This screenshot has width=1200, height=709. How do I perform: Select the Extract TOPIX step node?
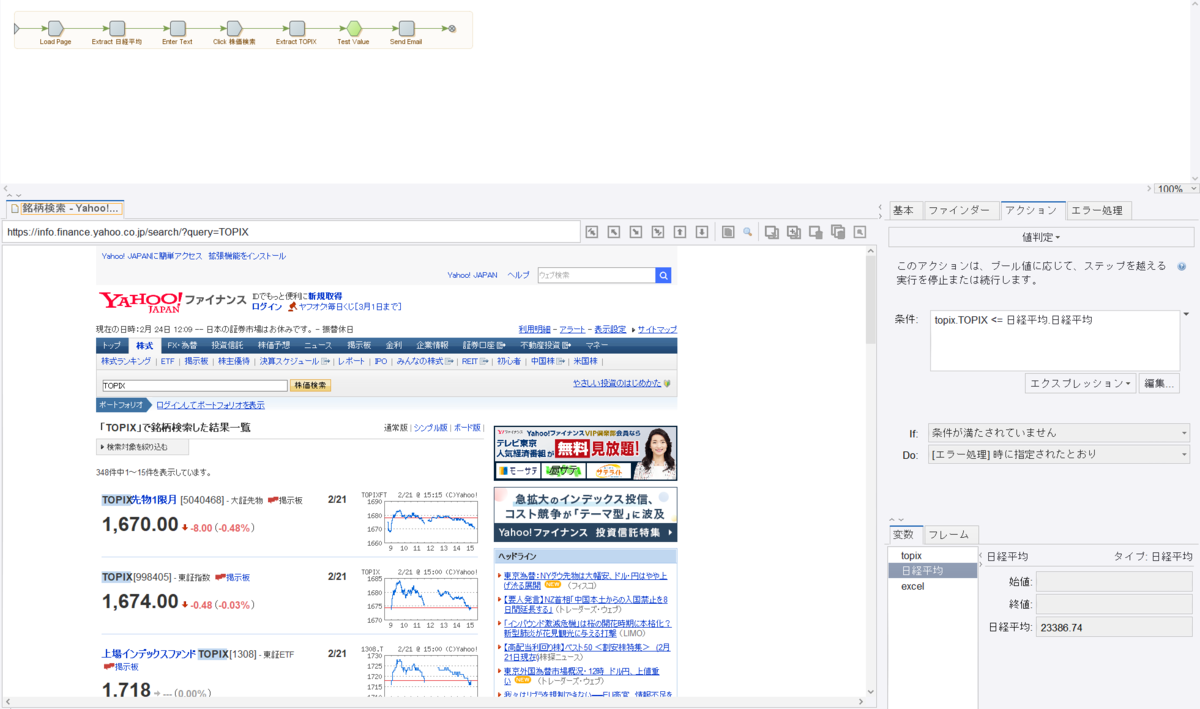pyautogui.click(x=296, y=28)
